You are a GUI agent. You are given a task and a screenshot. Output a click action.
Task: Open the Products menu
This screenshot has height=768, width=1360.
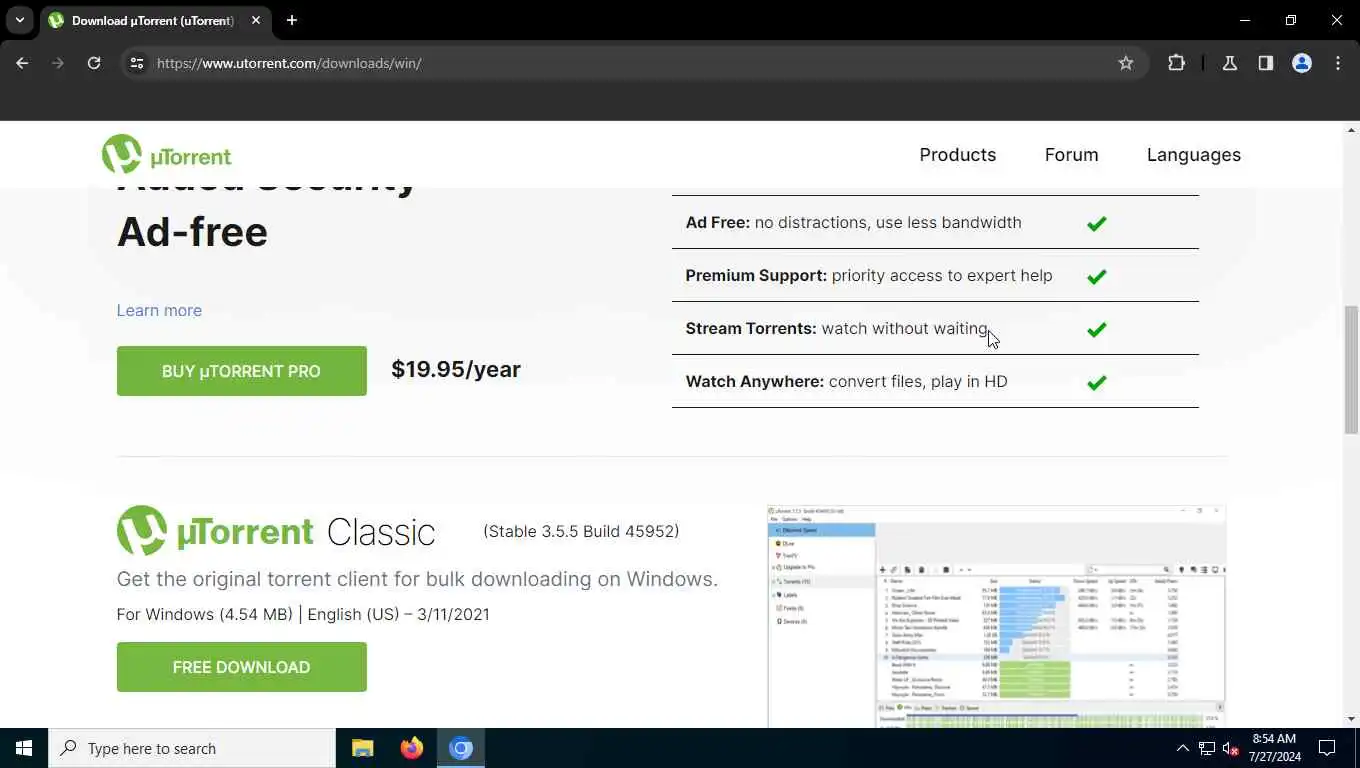click(957, 155)
